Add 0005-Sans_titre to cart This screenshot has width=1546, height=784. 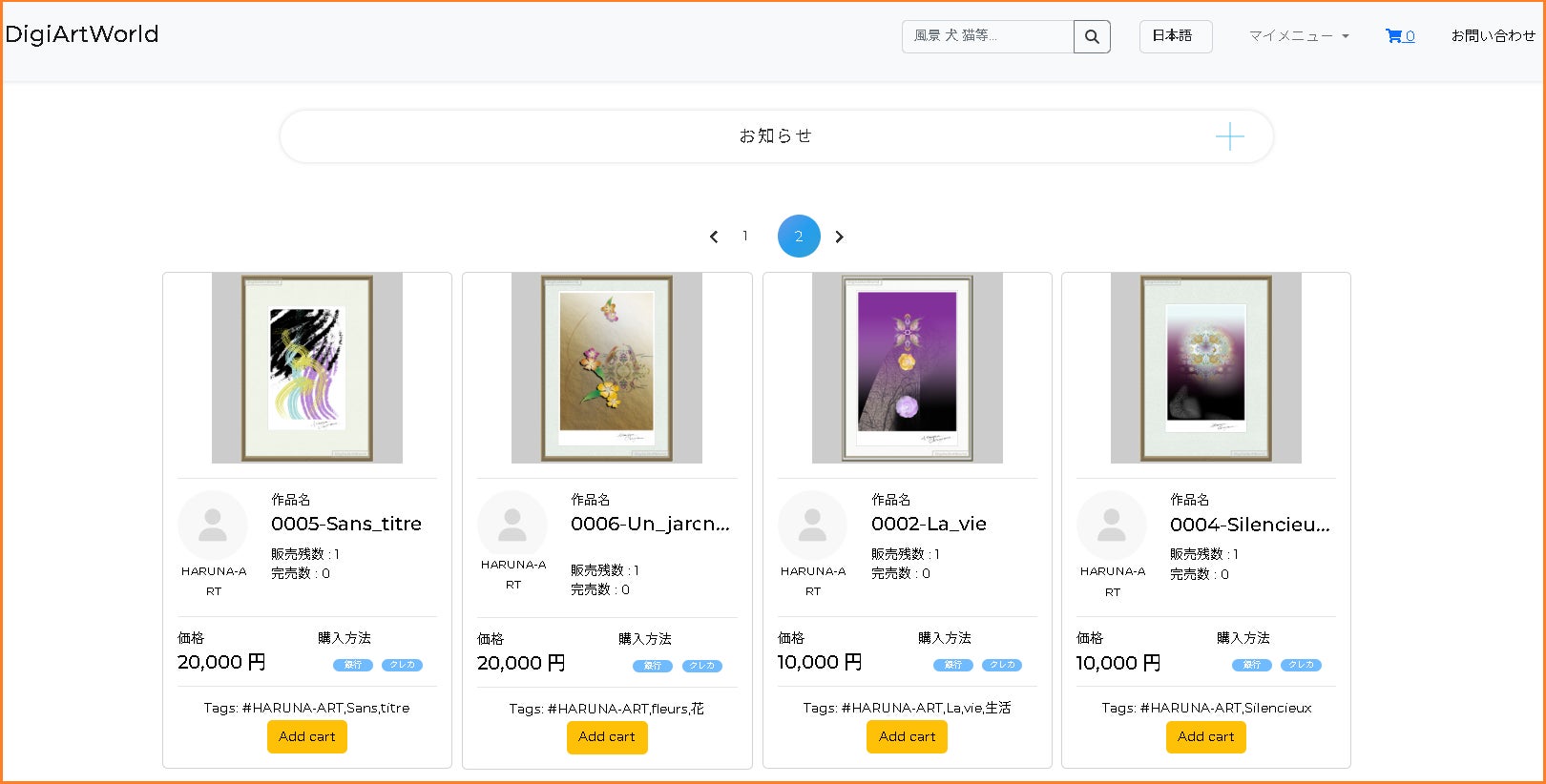pos(307,737)
